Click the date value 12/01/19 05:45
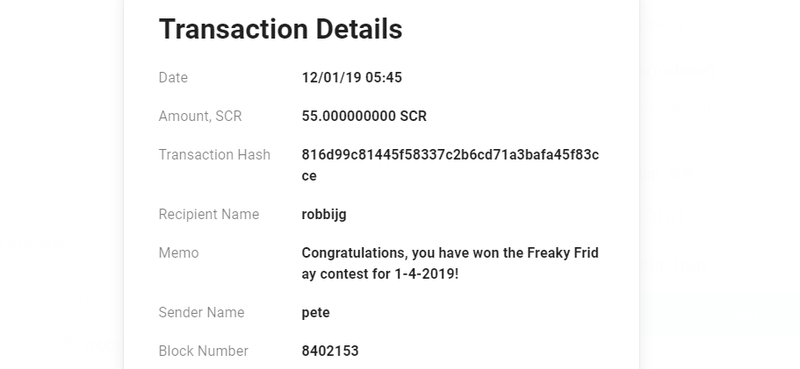 coord(352,78)
